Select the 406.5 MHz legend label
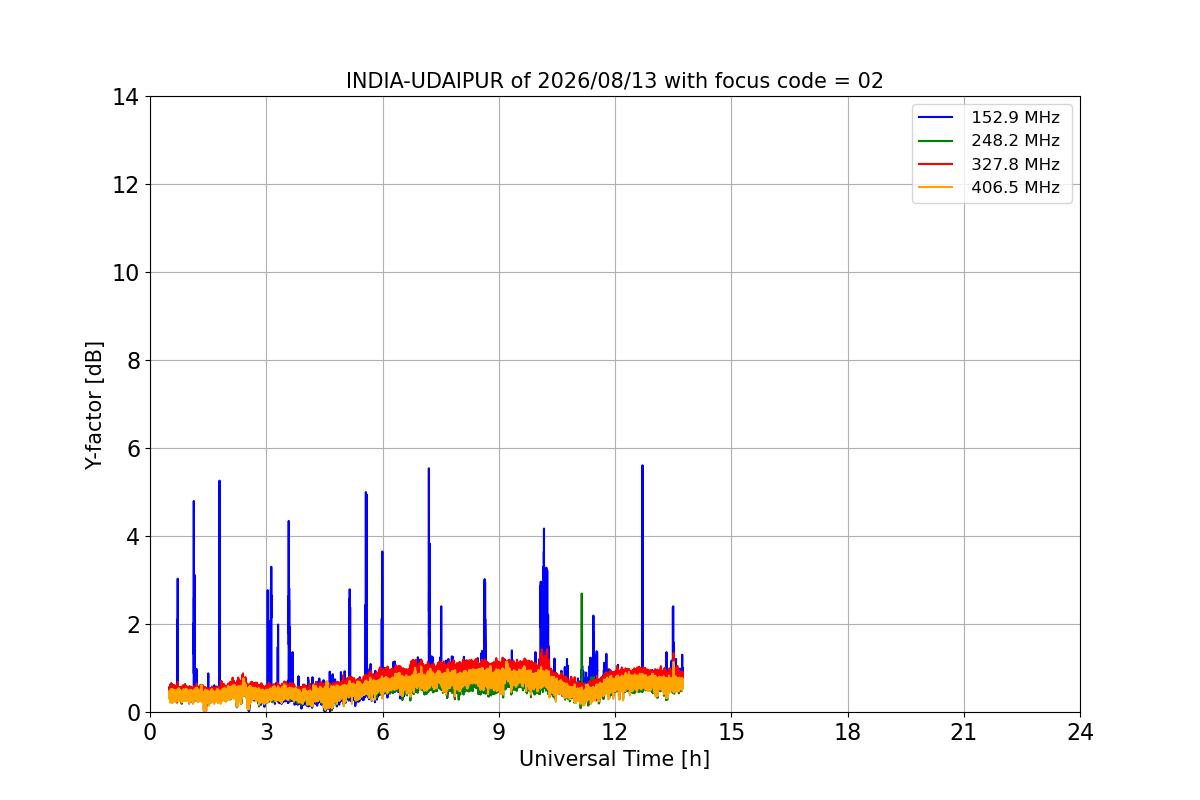 [1015, 187]
